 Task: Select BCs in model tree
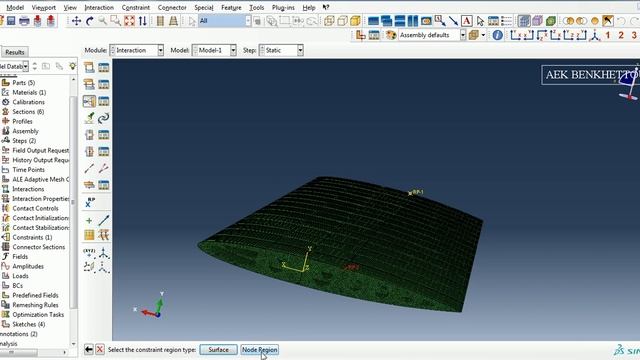pos(18,285)
